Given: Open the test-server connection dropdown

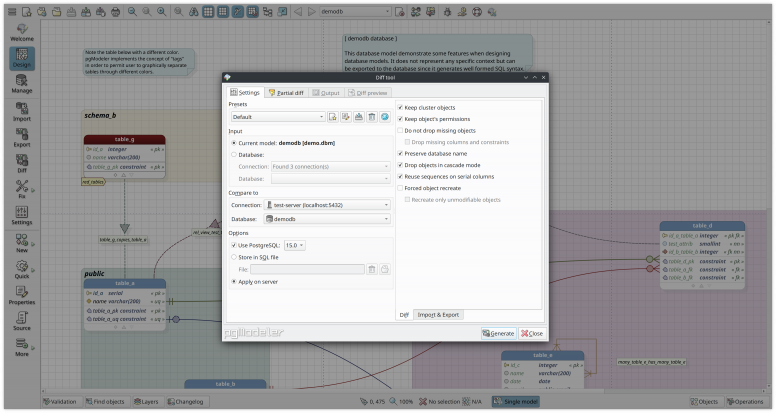Looking at the screenshot, I should (328, 205).
